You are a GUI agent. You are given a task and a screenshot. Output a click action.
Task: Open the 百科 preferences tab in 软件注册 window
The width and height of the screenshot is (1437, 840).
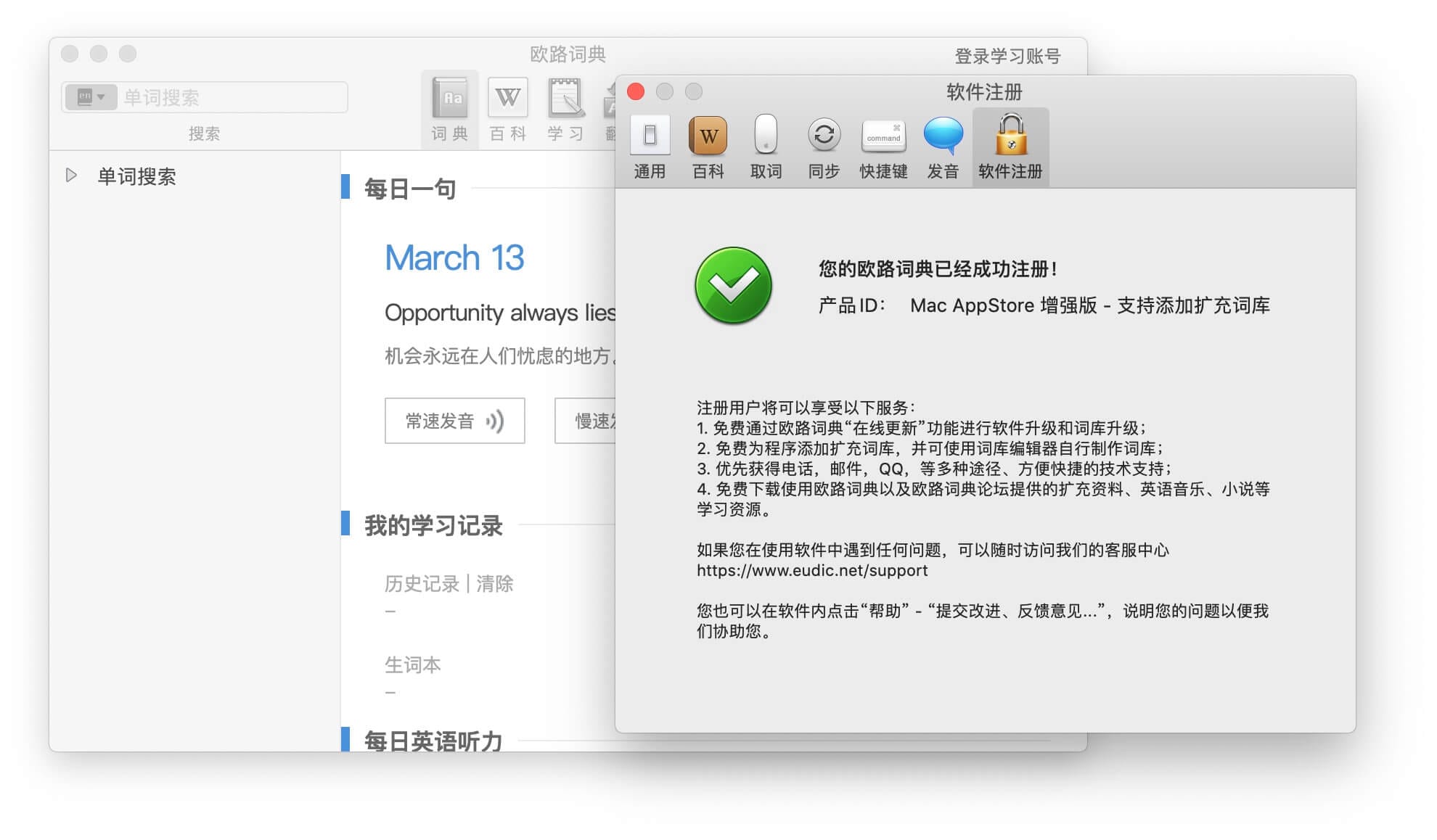(x=708, y=147)
